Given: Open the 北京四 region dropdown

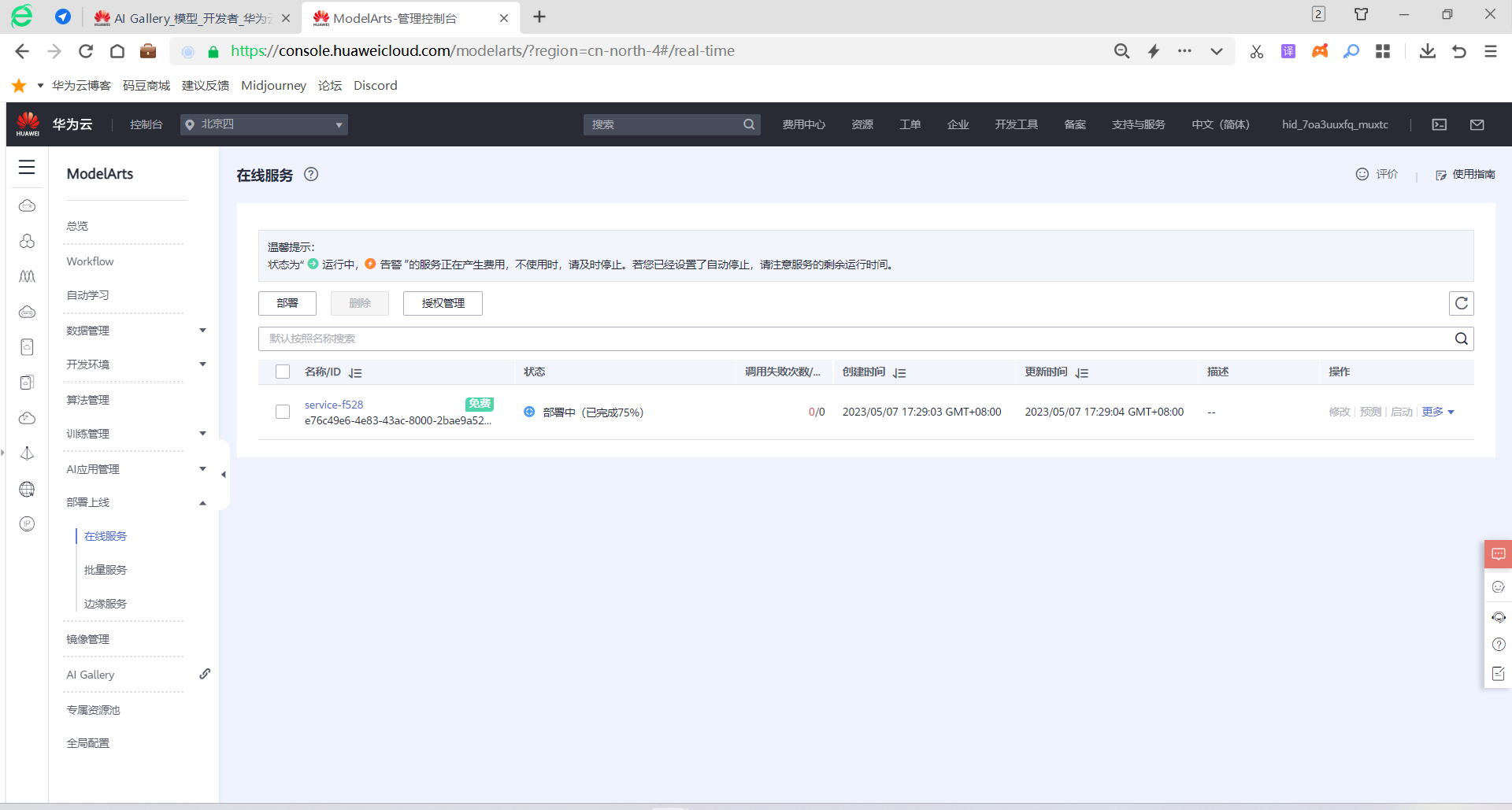Looking at the screenshot, I should coord(264,124).
